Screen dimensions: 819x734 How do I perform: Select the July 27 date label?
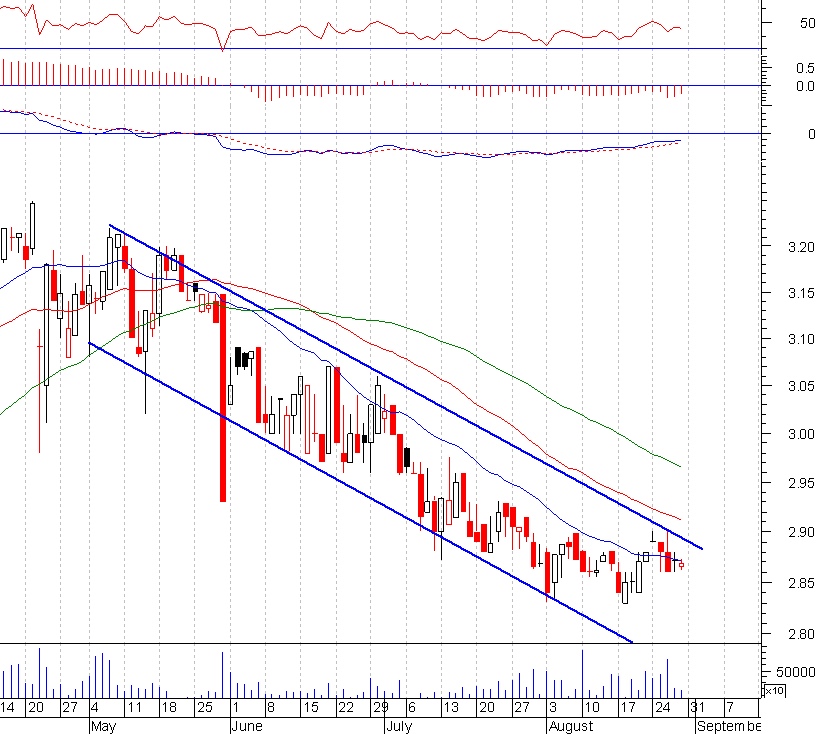click(522, 708)
